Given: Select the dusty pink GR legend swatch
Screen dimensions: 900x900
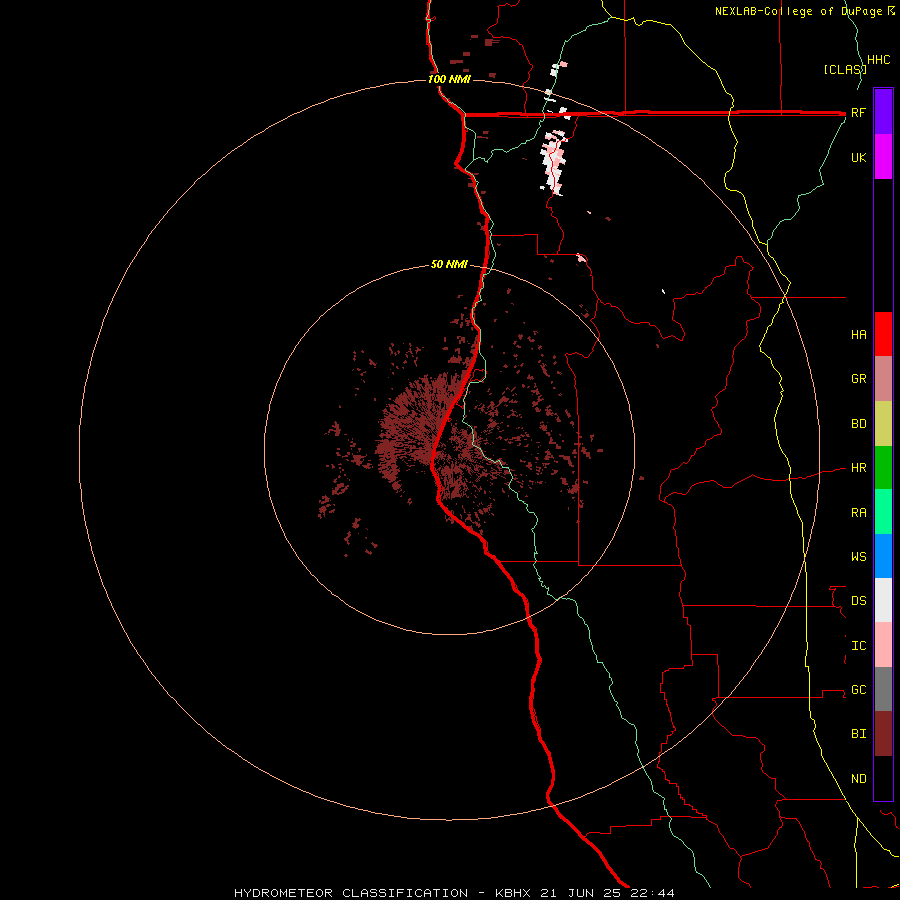Looking at the screenshot, I should [883, 379].
